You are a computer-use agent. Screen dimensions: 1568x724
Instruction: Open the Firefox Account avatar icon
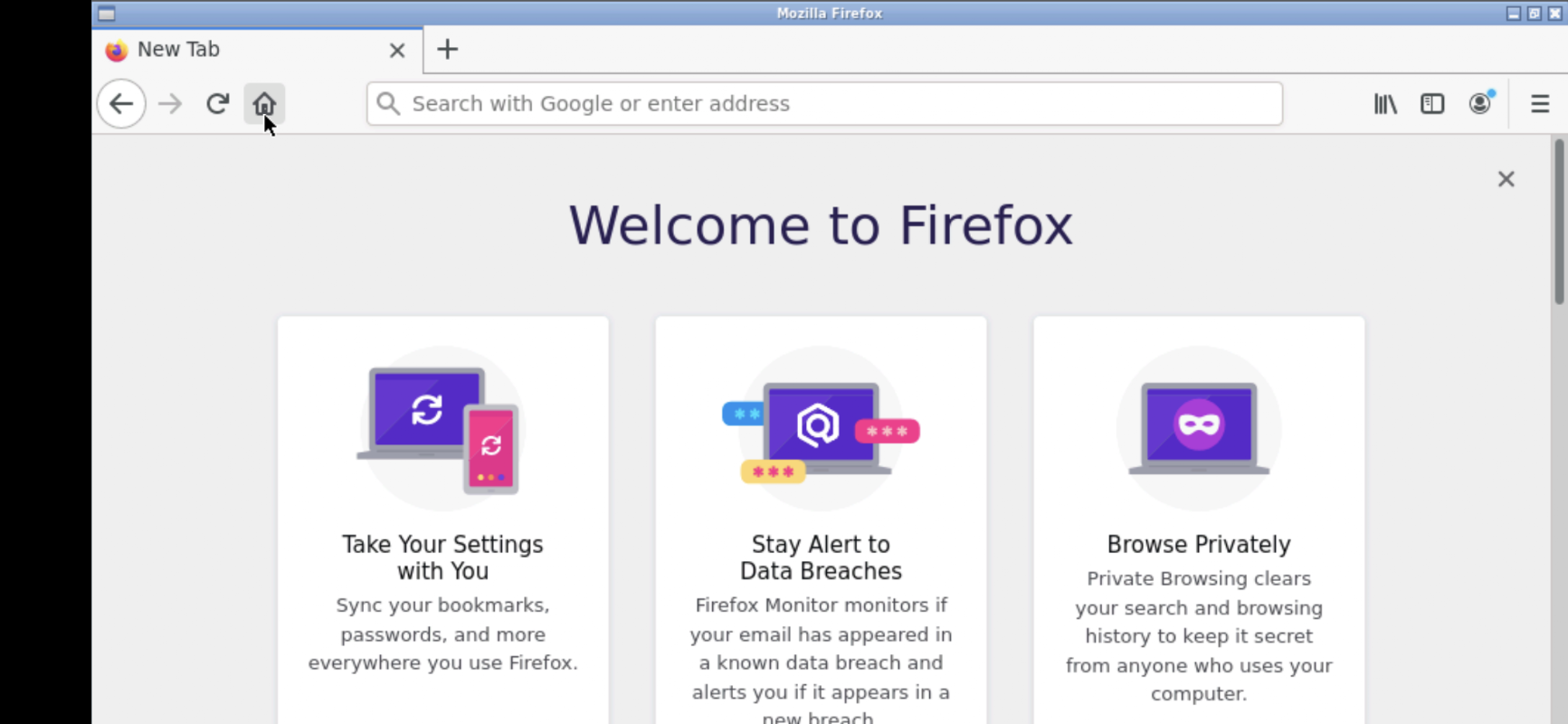1480,103
